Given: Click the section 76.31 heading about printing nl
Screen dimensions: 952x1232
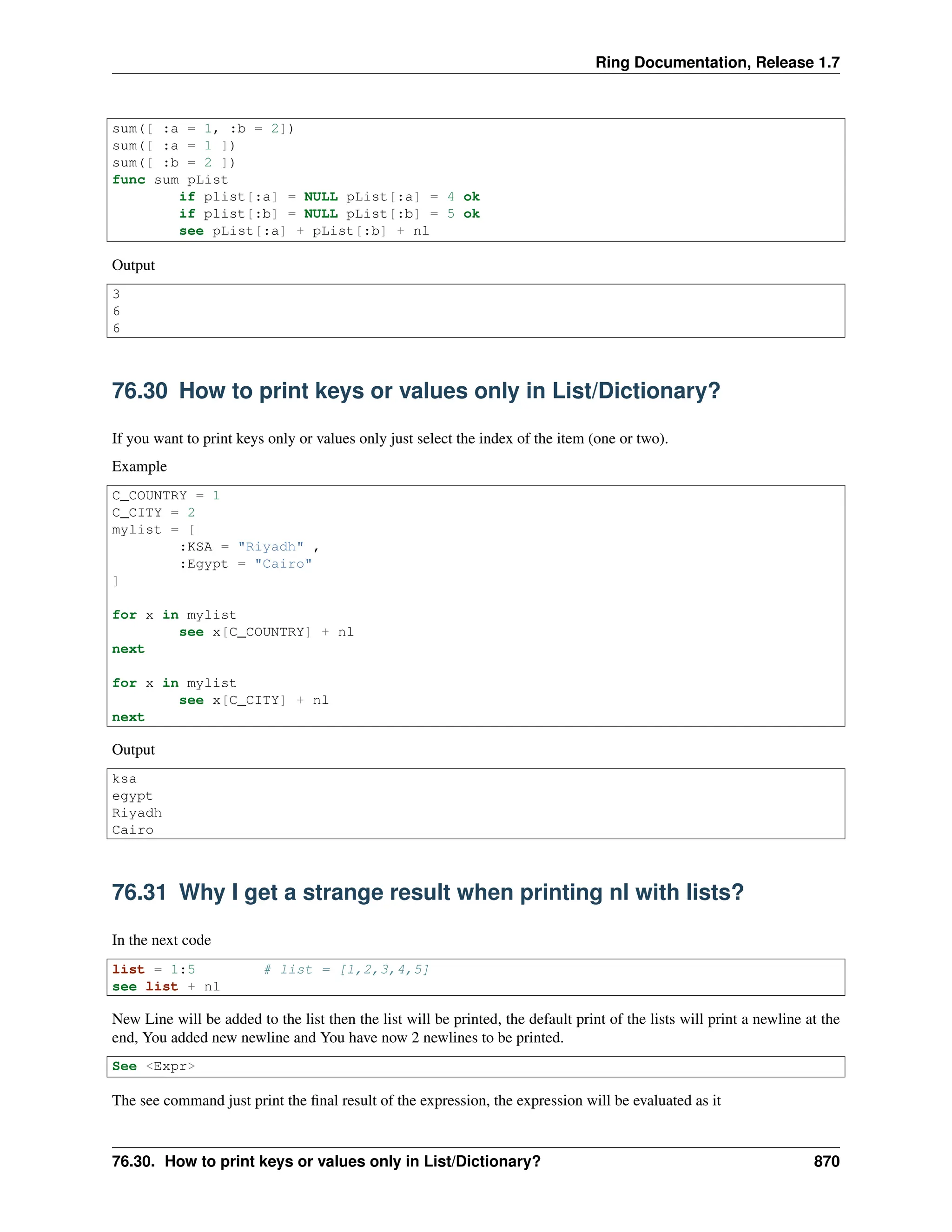Looking at the screenshot, I should (x=428, y=893).
